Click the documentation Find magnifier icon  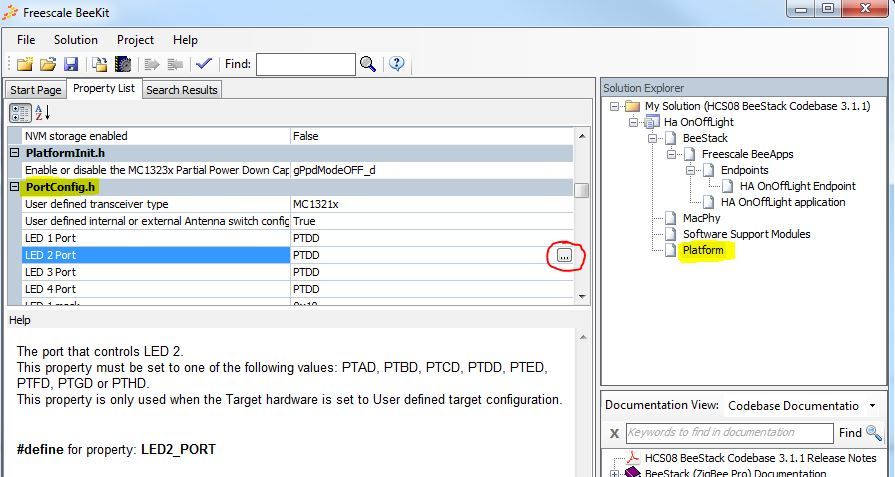[x=874, y=433]
